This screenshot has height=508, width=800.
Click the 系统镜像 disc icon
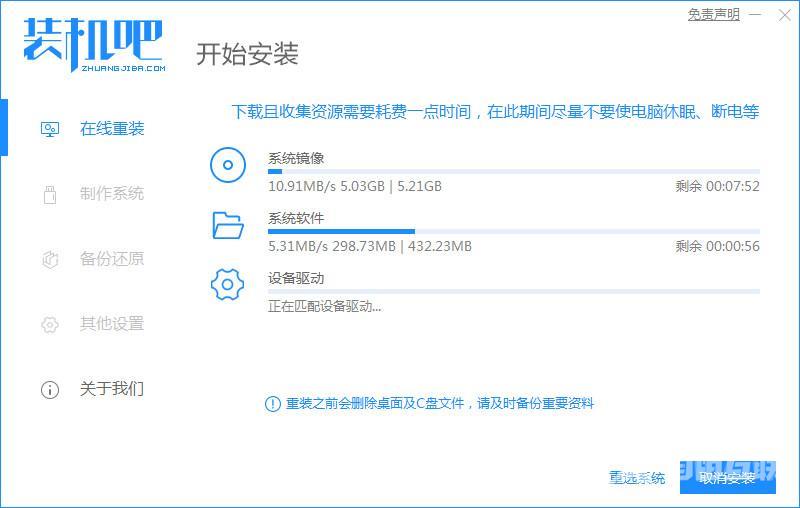point(228,165)
